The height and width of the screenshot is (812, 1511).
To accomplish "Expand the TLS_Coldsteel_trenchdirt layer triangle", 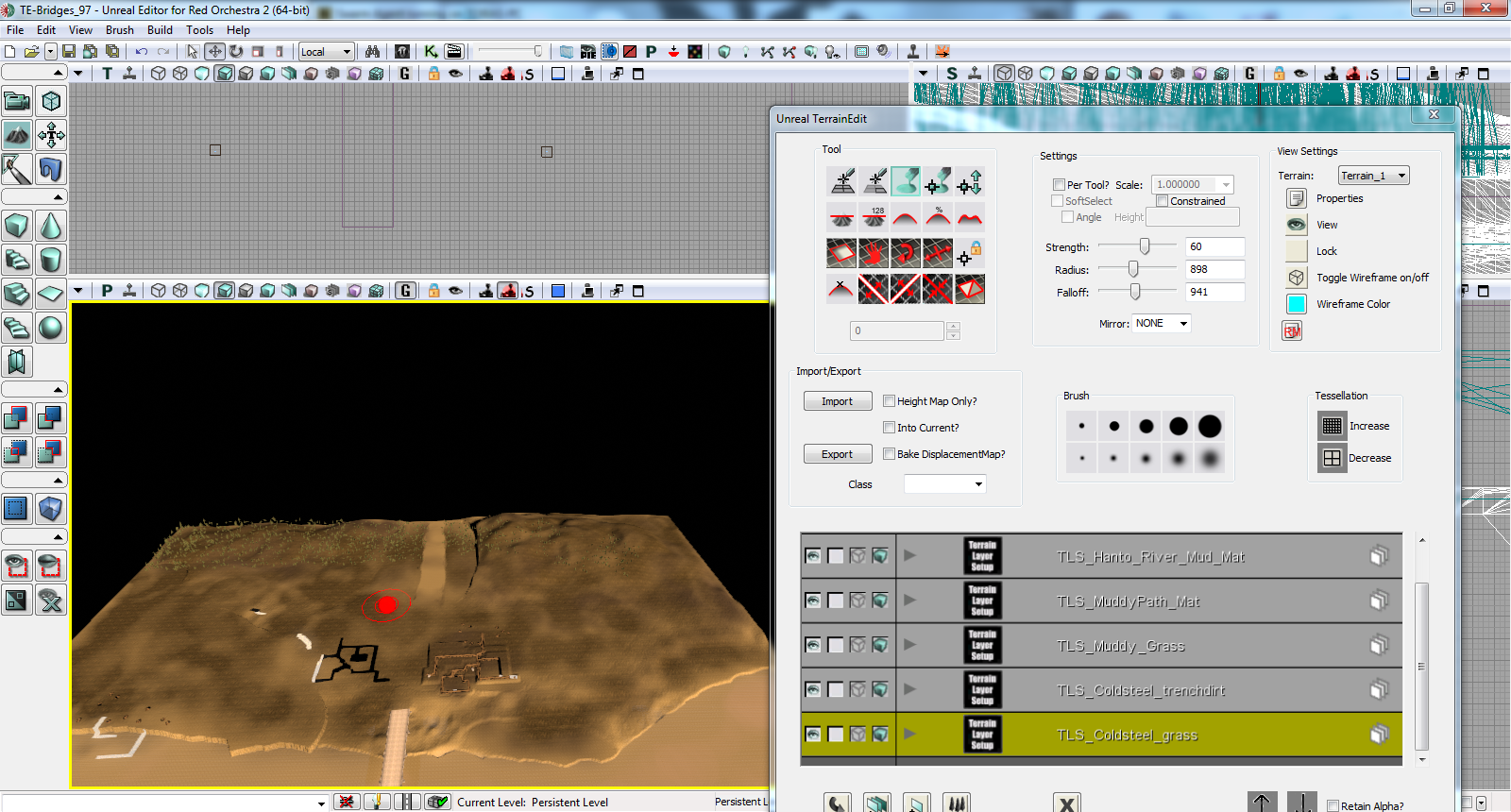I will coord(909,689).
